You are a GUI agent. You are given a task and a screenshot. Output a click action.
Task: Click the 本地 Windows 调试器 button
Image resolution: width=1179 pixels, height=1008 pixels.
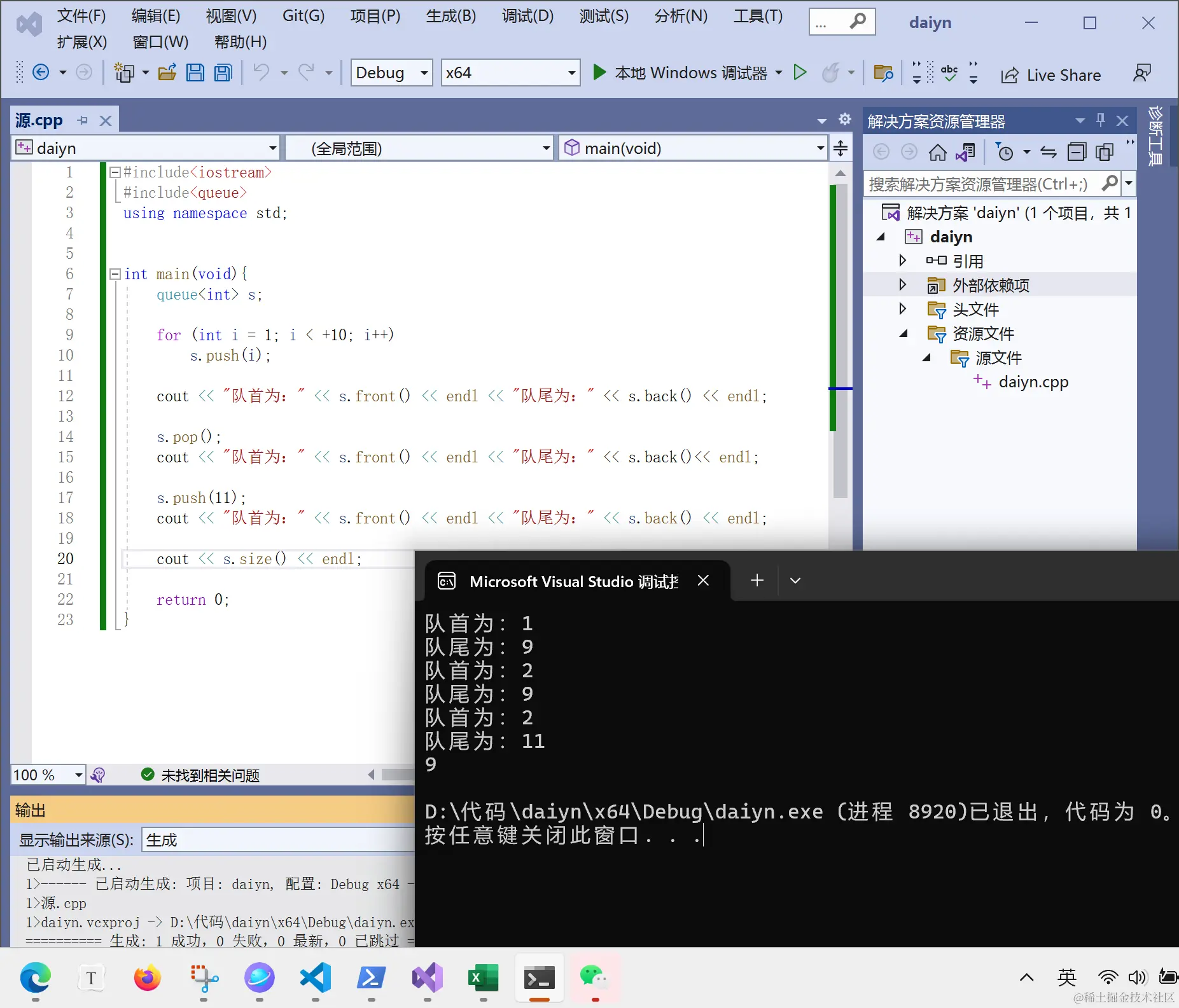click(690, 72)
